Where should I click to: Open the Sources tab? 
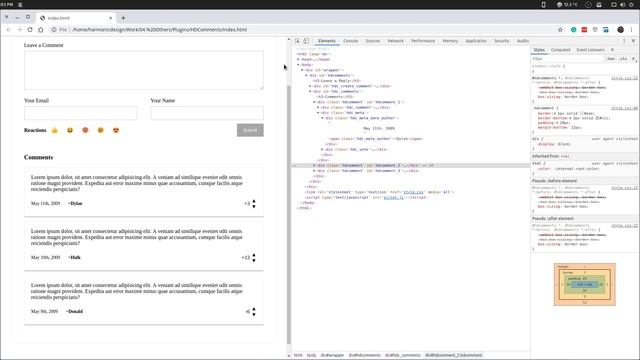pyautogui.click(x=373, y=41)
